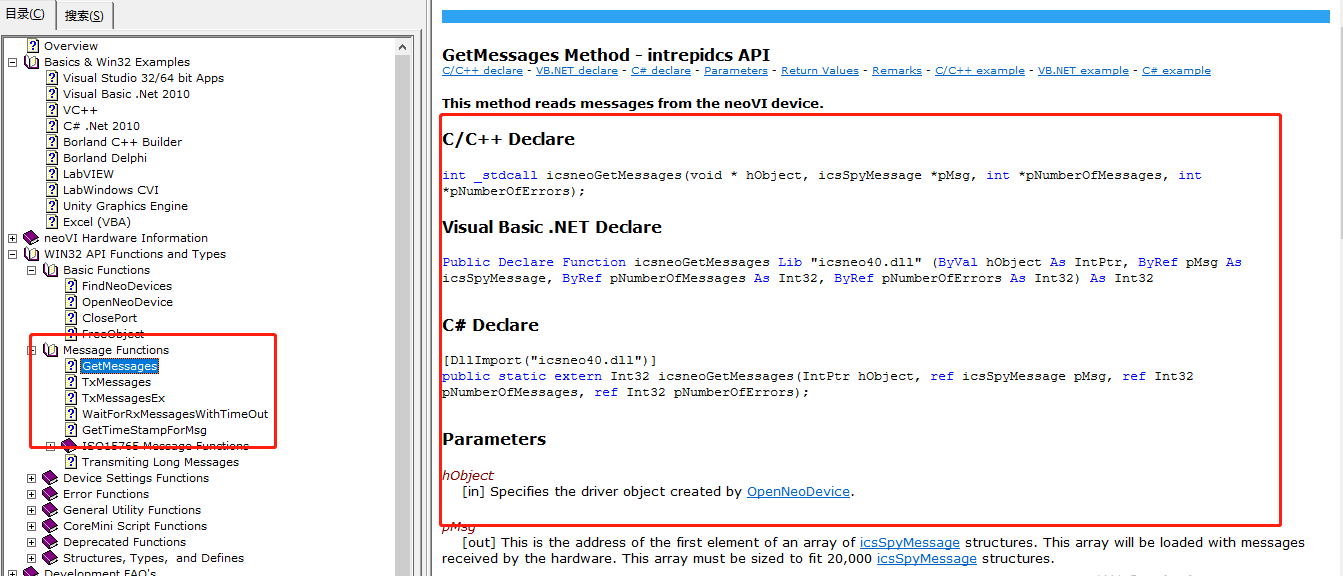
Task: Click page icon beside LabWindows CVI
Action: click(52, 190)
